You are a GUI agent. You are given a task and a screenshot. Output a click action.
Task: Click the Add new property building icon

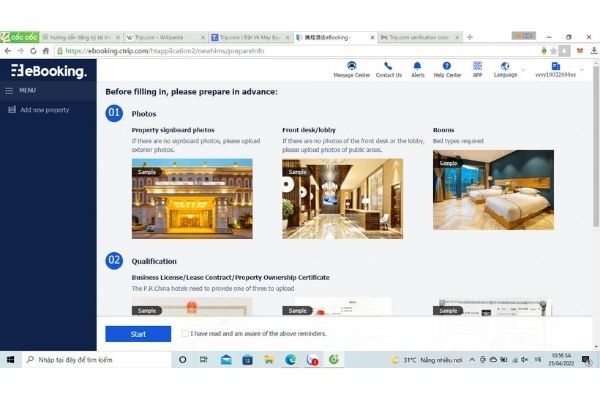point(12,109)
